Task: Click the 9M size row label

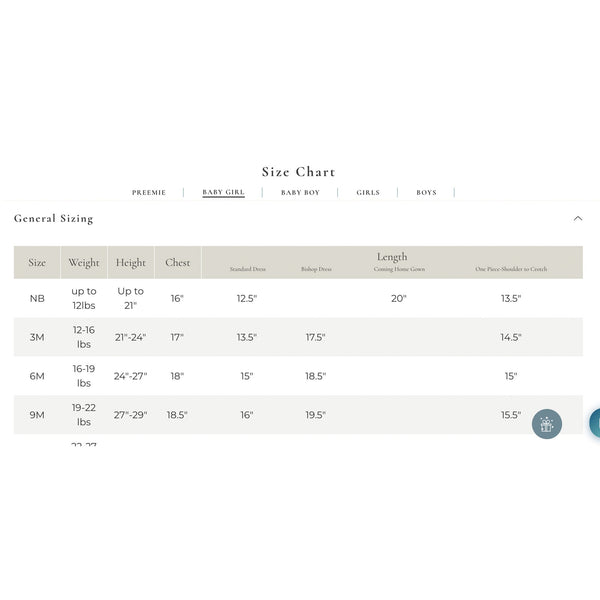Action: (37, 415)
